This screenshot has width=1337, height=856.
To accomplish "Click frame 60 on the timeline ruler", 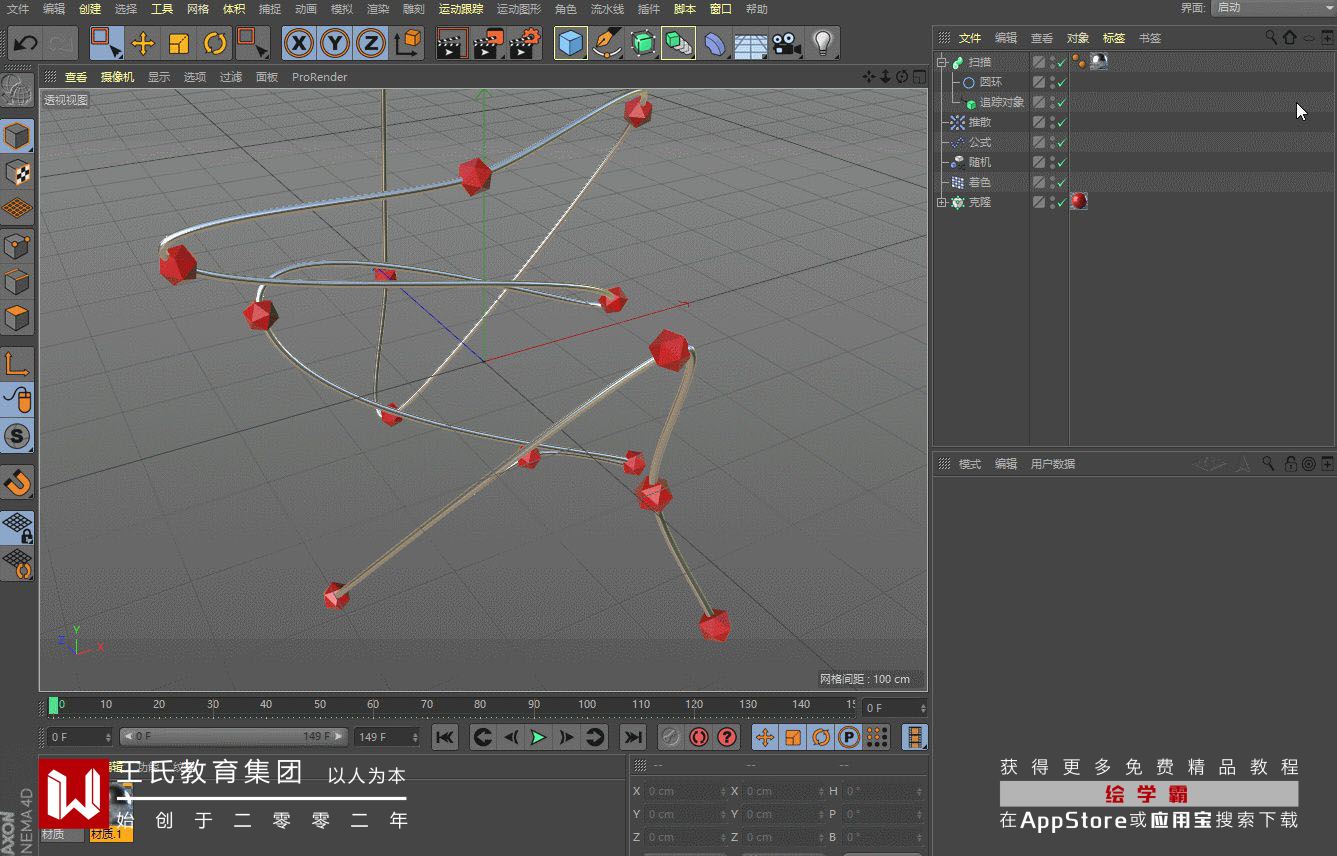I will pyautogui.click(x=373, y=705).
